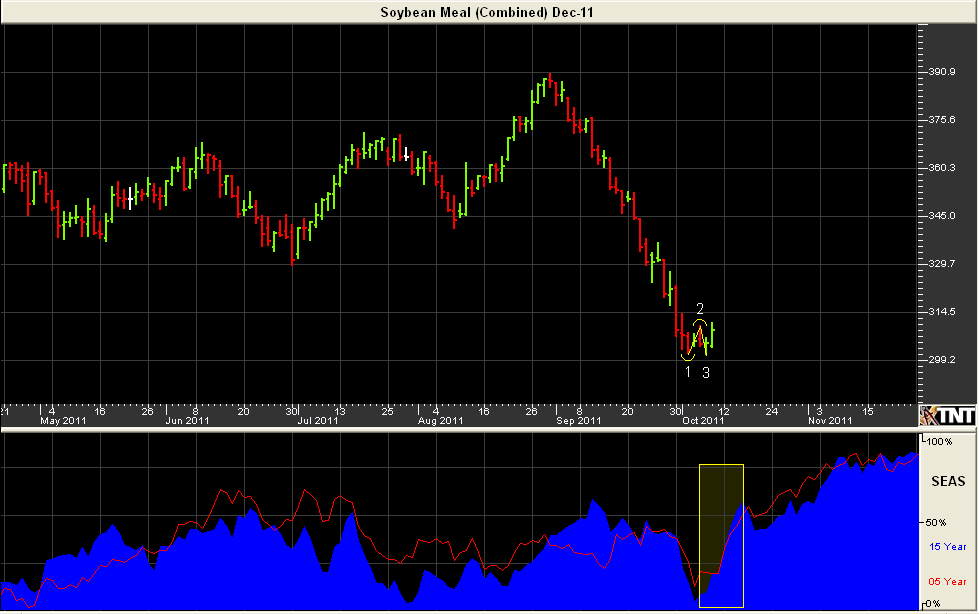This screenshot has width=979, height=614.
Task: Select the 299.2 price axis label
Action: (942, 360)
